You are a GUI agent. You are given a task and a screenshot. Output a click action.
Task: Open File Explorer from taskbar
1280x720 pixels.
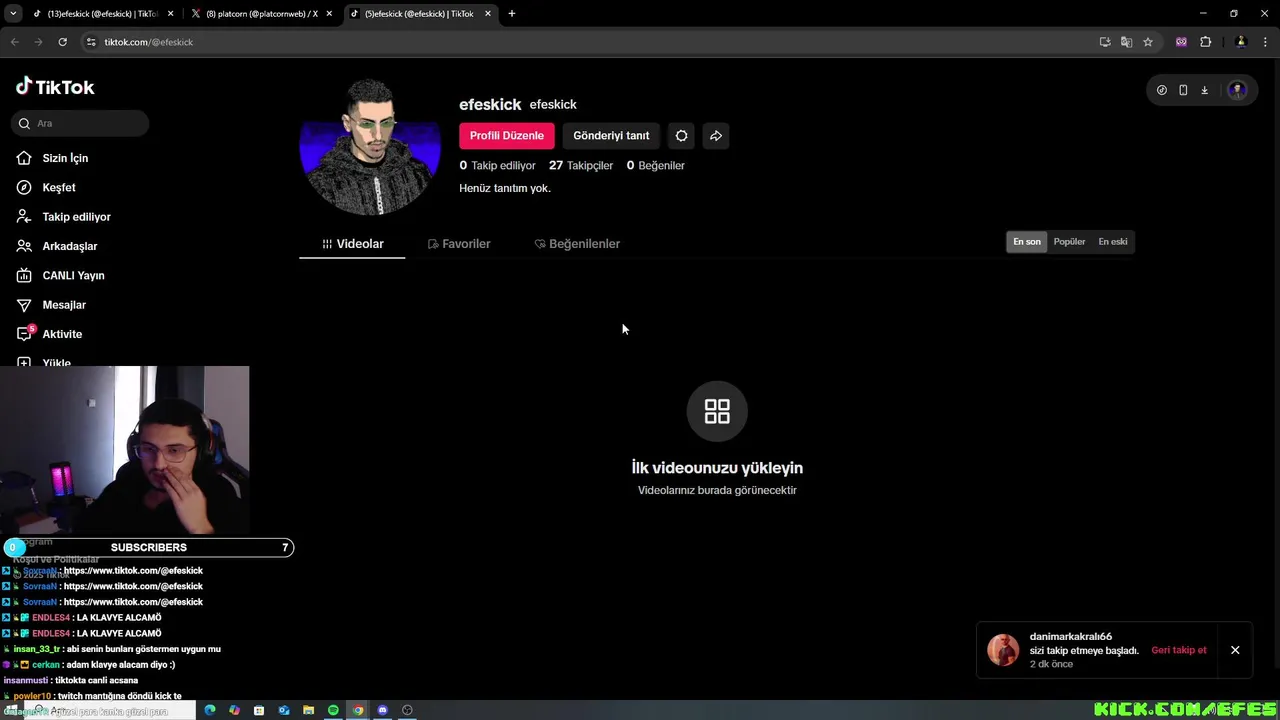[x=308, y=710]
